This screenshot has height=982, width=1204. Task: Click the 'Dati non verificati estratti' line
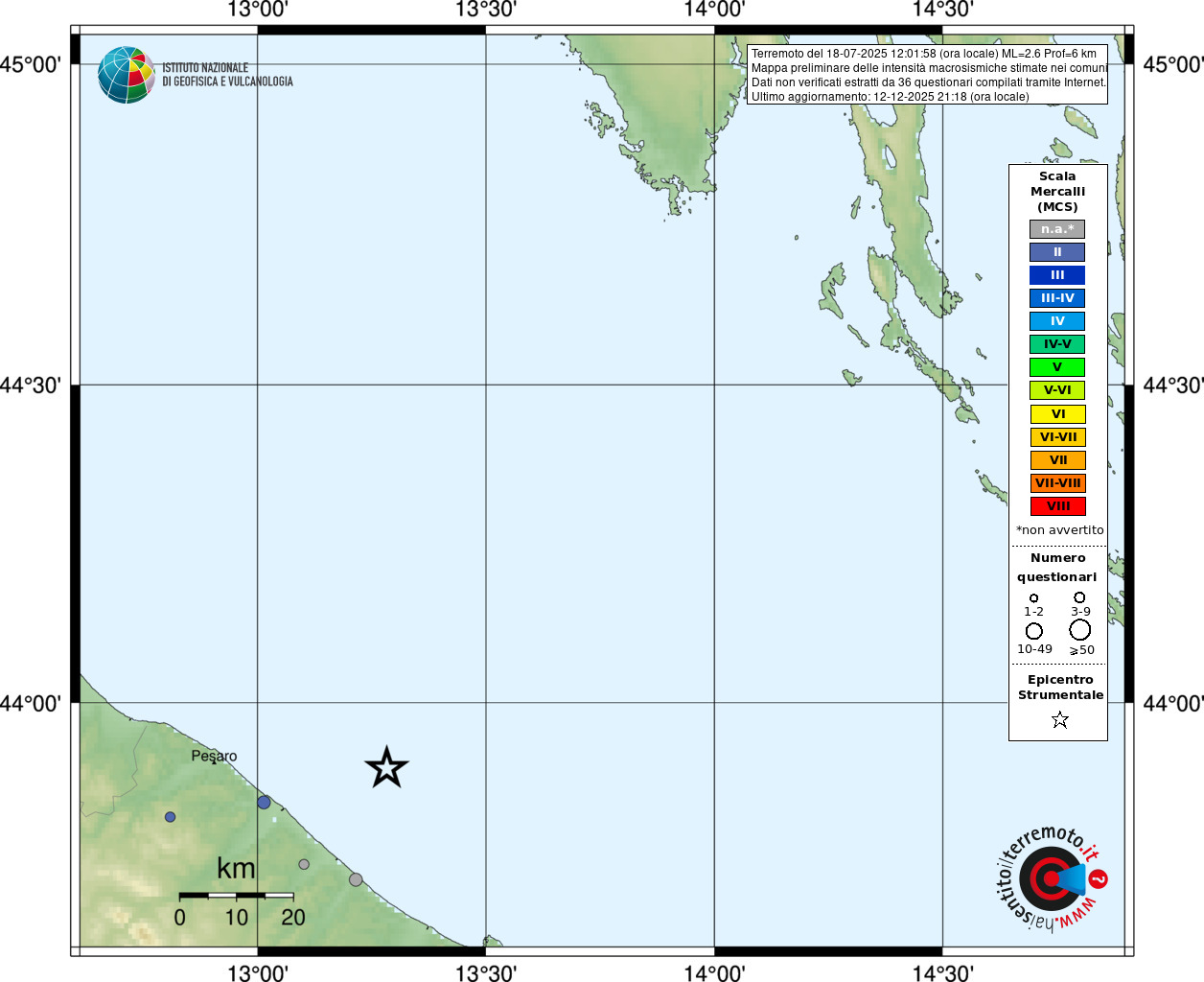[929, 82]
